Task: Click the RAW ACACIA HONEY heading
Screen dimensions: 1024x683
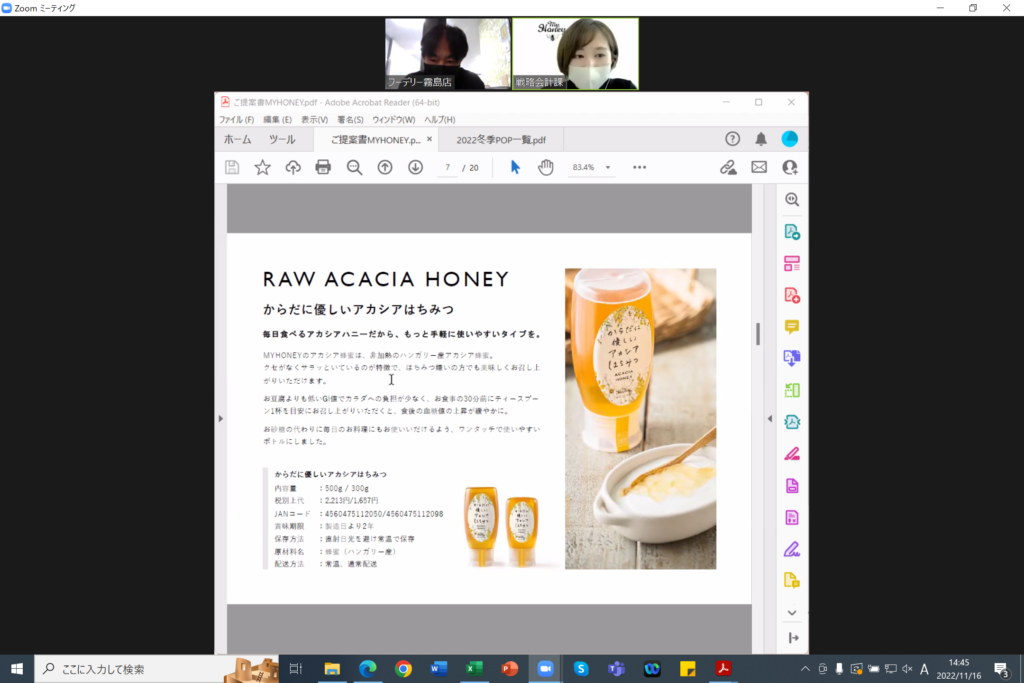Action: click(385, 279)
